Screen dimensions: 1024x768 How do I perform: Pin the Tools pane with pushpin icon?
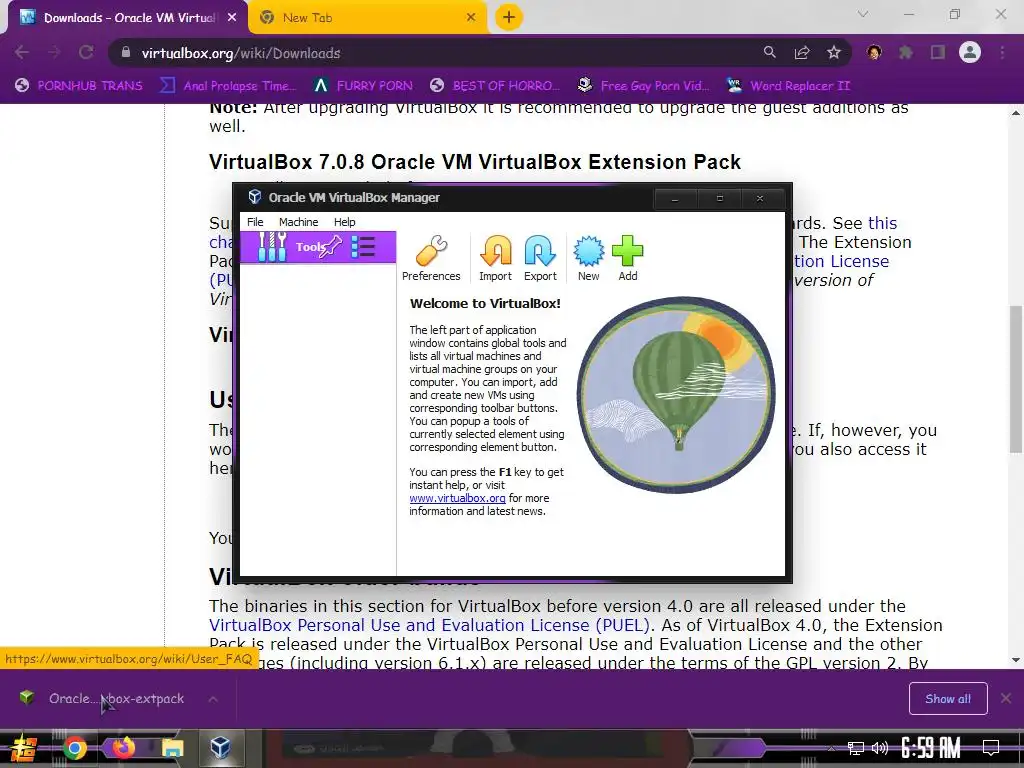pos(331,246)
